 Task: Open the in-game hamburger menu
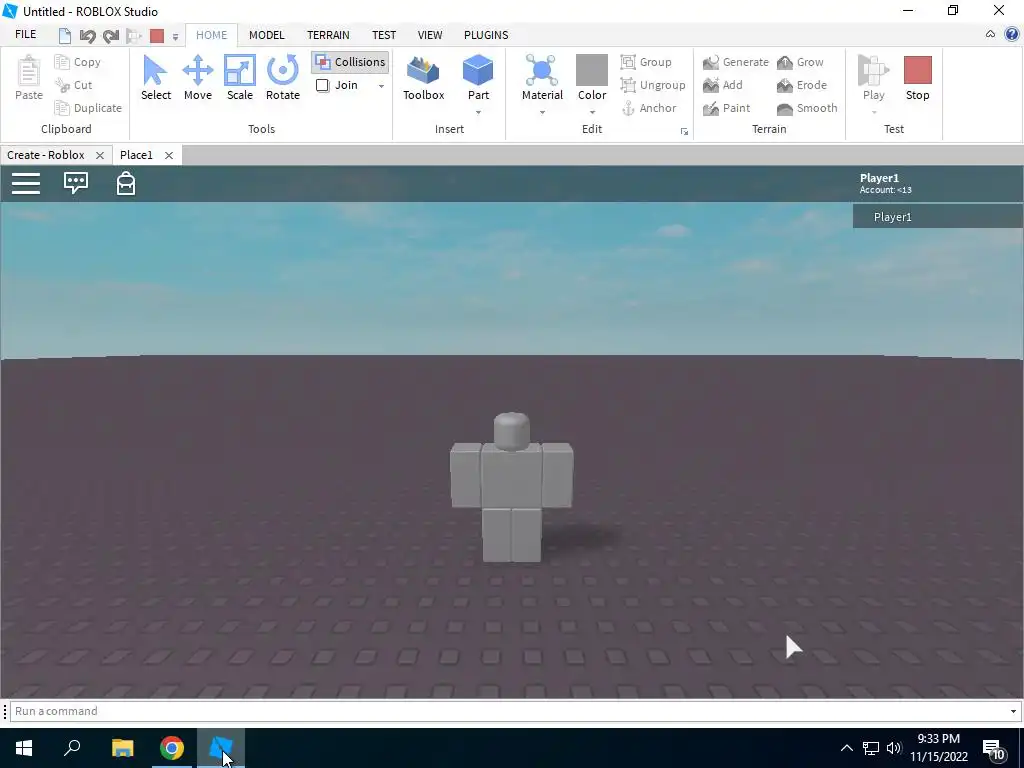click(x=26, y=184)
